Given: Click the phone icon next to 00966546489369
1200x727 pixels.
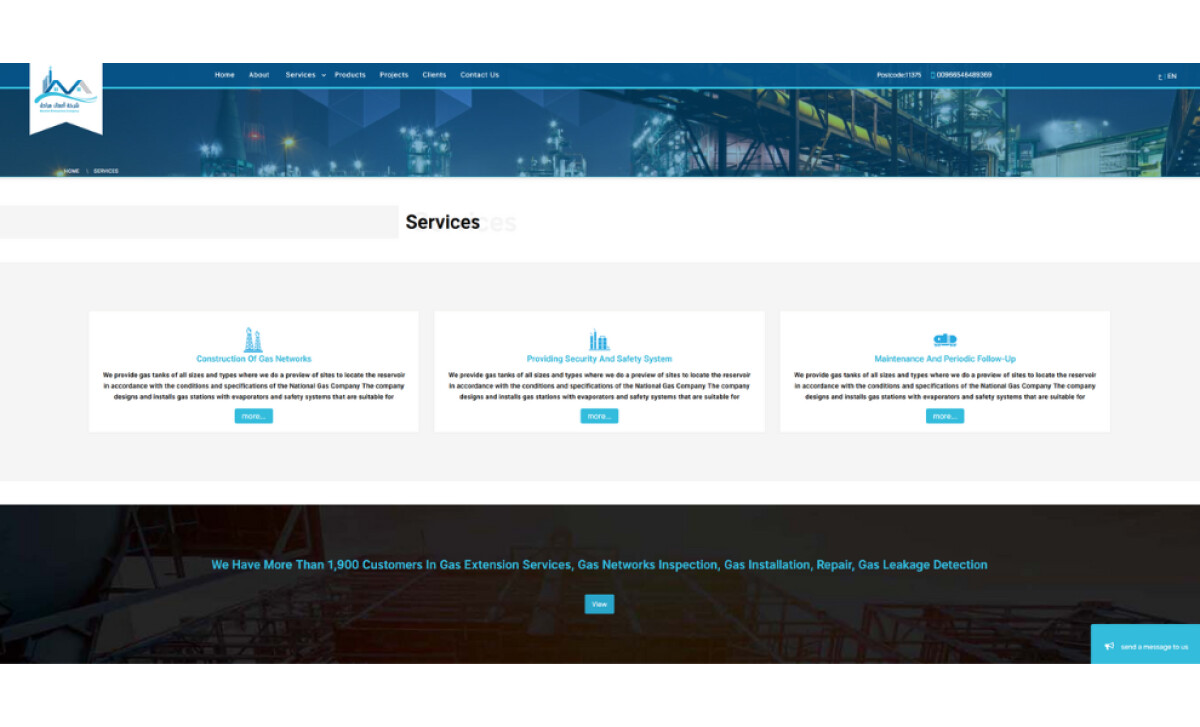Looking at the screenshot, I should coord(930,74).
